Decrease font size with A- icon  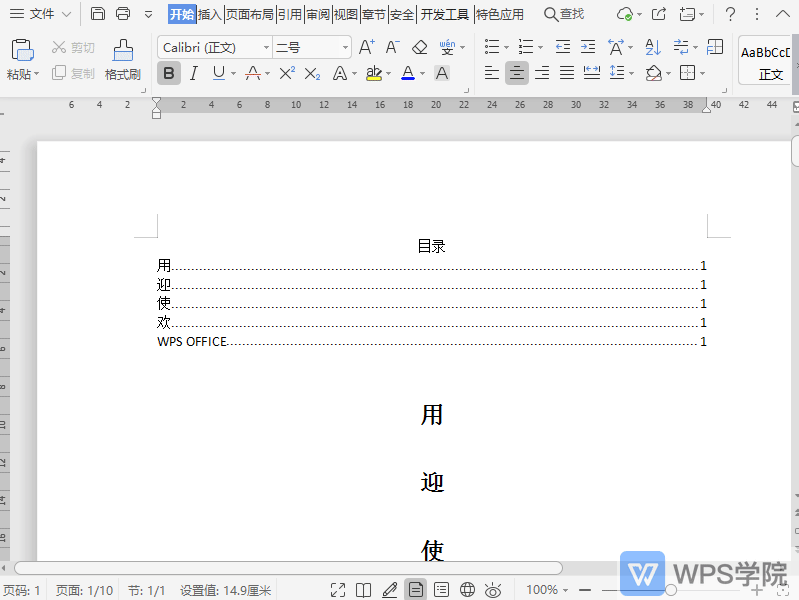tap(392, 47)
